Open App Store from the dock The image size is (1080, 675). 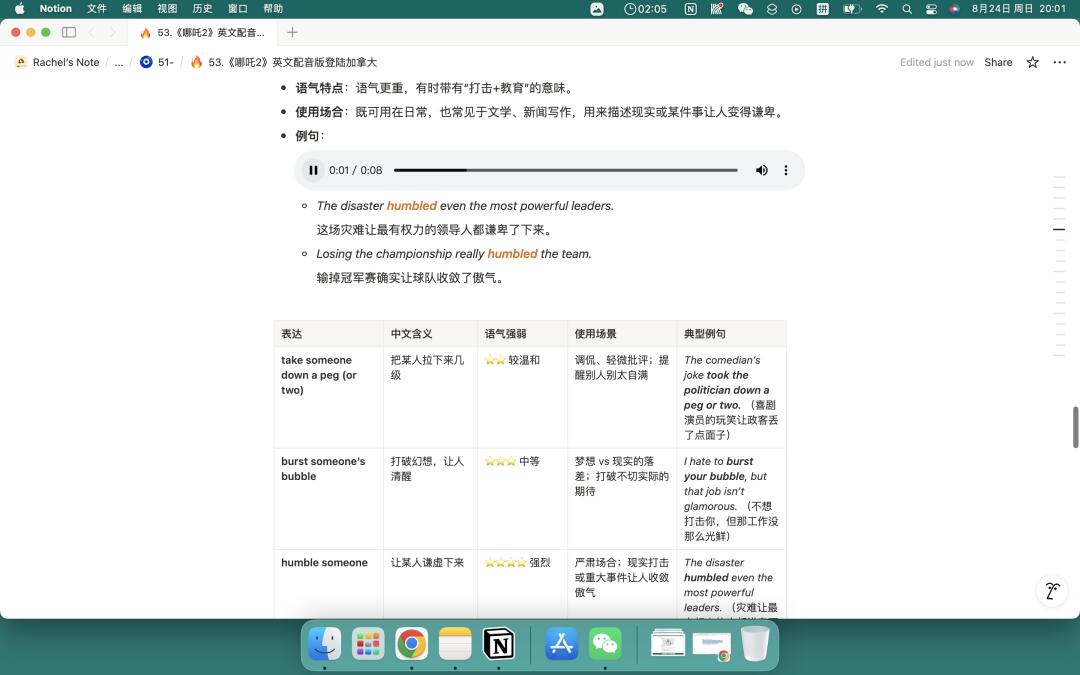pos(561,644)
